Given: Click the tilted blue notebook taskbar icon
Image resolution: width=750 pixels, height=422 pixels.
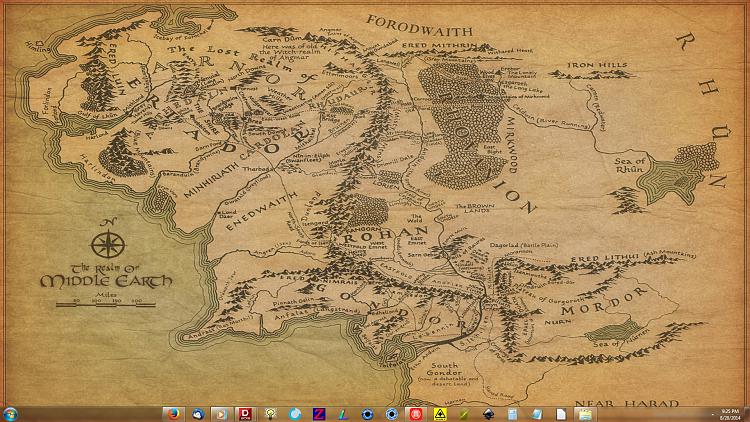Looking at the screenshot, I should (x=537, y=414).
